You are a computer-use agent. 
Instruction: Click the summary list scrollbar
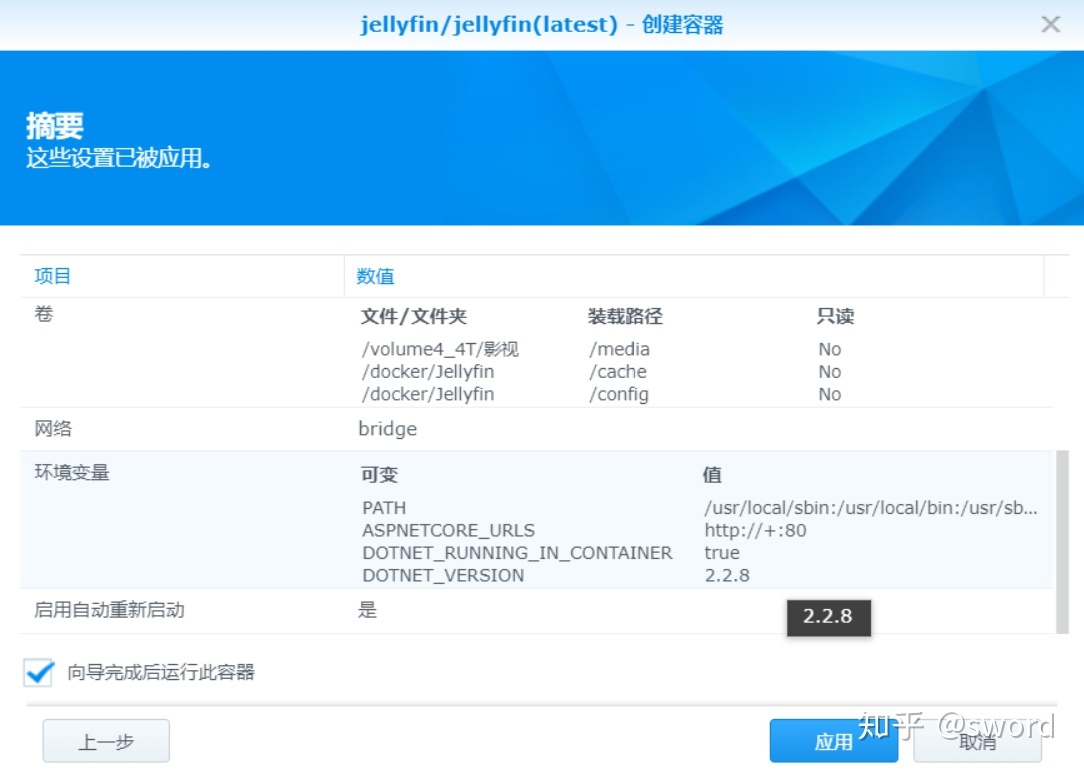tap(1063, 541)
